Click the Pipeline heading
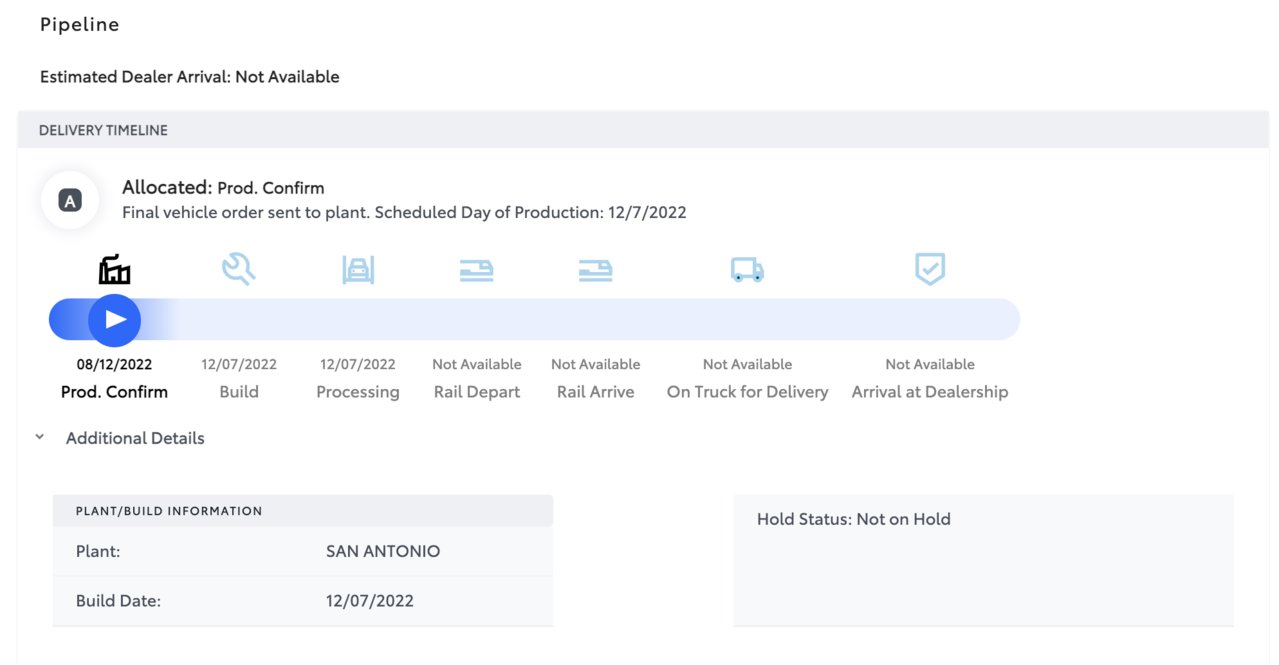This screenshot has width=1279, height=665. coord(80,25)
